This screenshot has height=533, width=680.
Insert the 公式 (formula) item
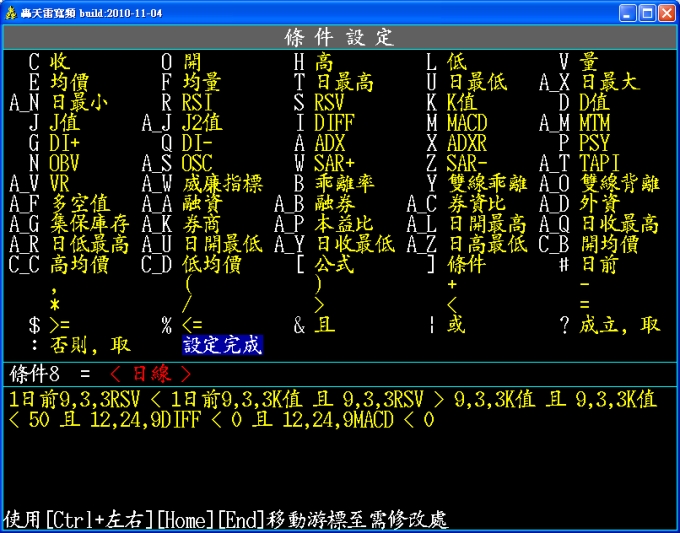click(x=334, y=265)
